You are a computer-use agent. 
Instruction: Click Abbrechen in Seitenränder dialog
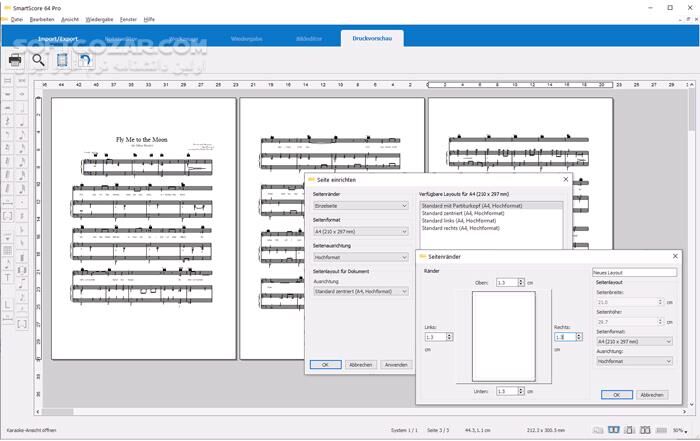[x=652, y=395]
